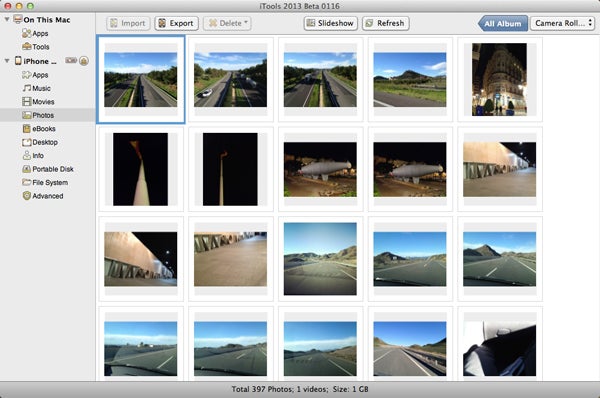Select the wide lamp post night photo
The image size is (600, 398).
pos(140,169)
